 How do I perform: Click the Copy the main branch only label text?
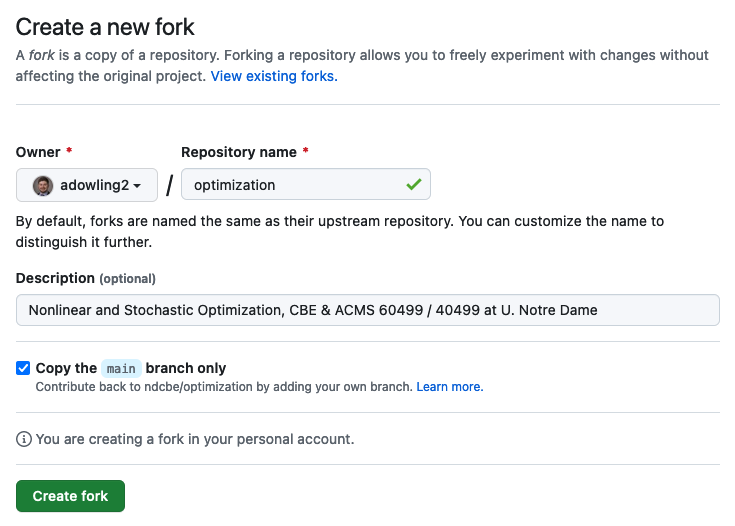point(131,368)
